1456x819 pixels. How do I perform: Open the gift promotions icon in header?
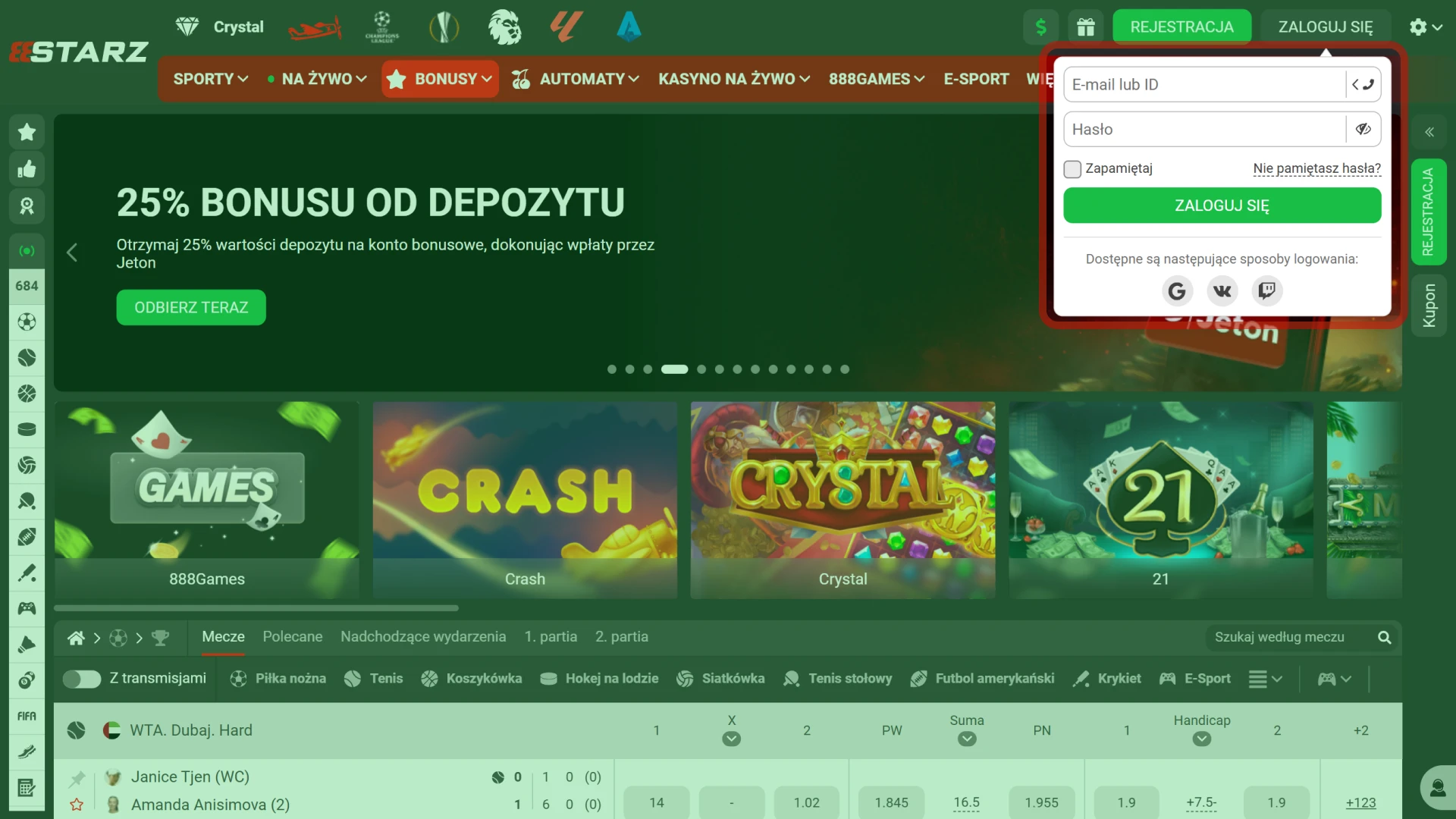point(1086,27)
